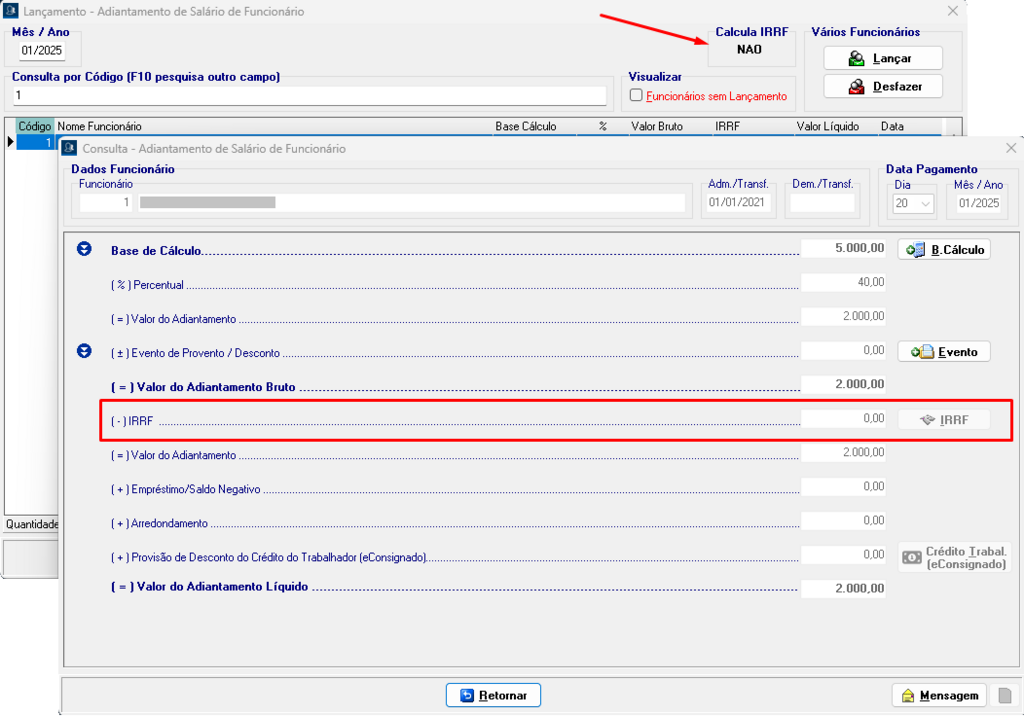Select the Código column header

35,127
